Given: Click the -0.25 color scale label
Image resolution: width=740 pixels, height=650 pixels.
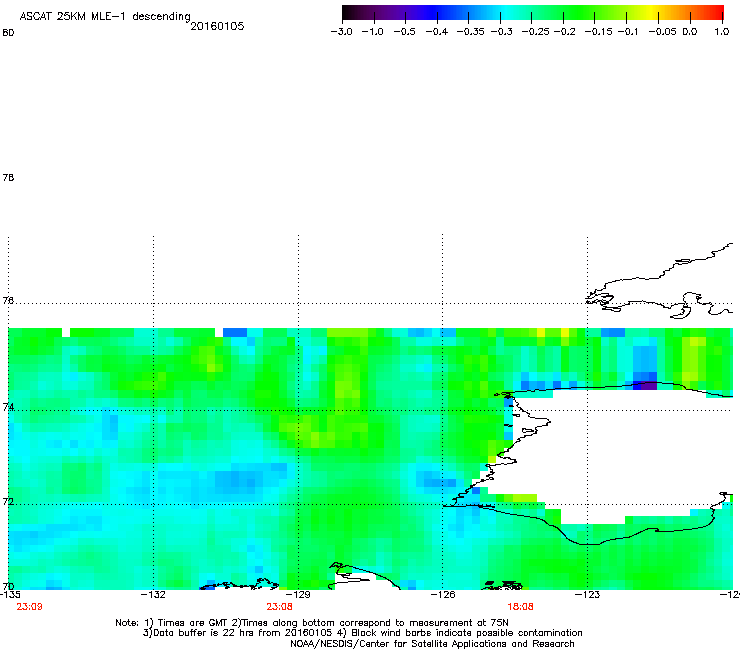Looking at the screenshot, I should [x=536, y=32].
